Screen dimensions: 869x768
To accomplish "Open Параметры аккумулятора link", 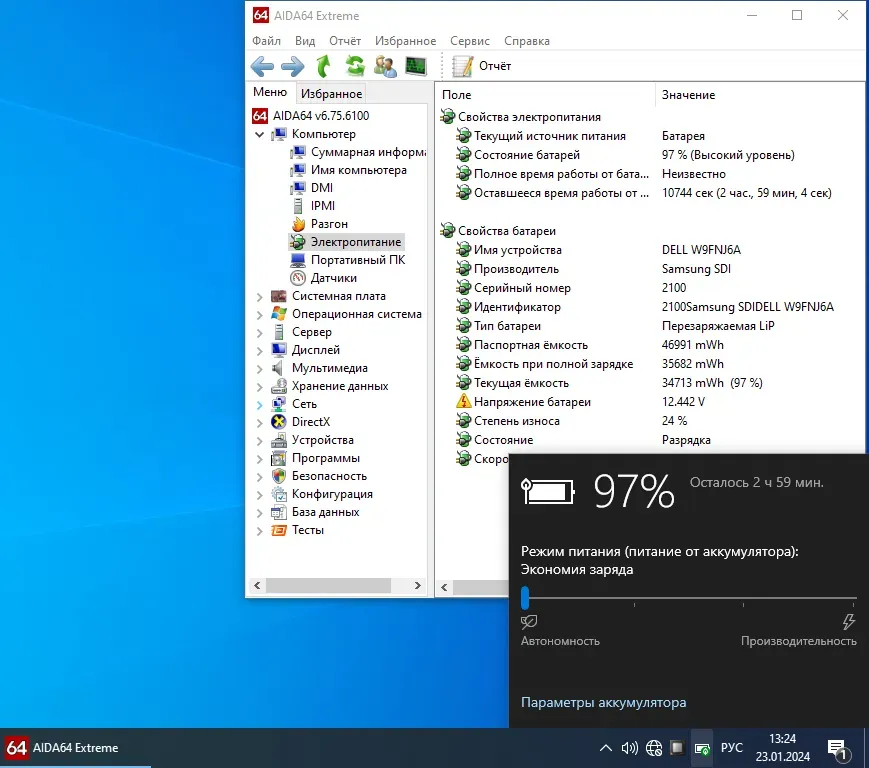I will pos(603,703).
